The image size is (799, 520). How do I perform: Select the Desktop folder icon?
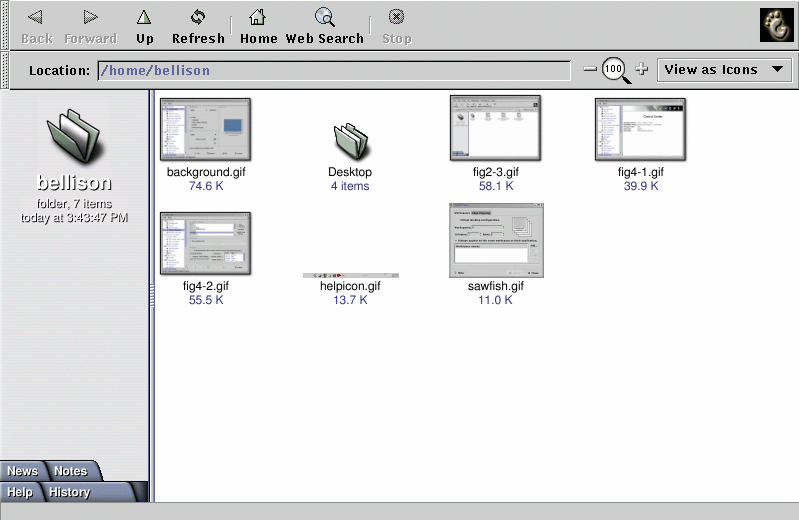coord(350,141)
